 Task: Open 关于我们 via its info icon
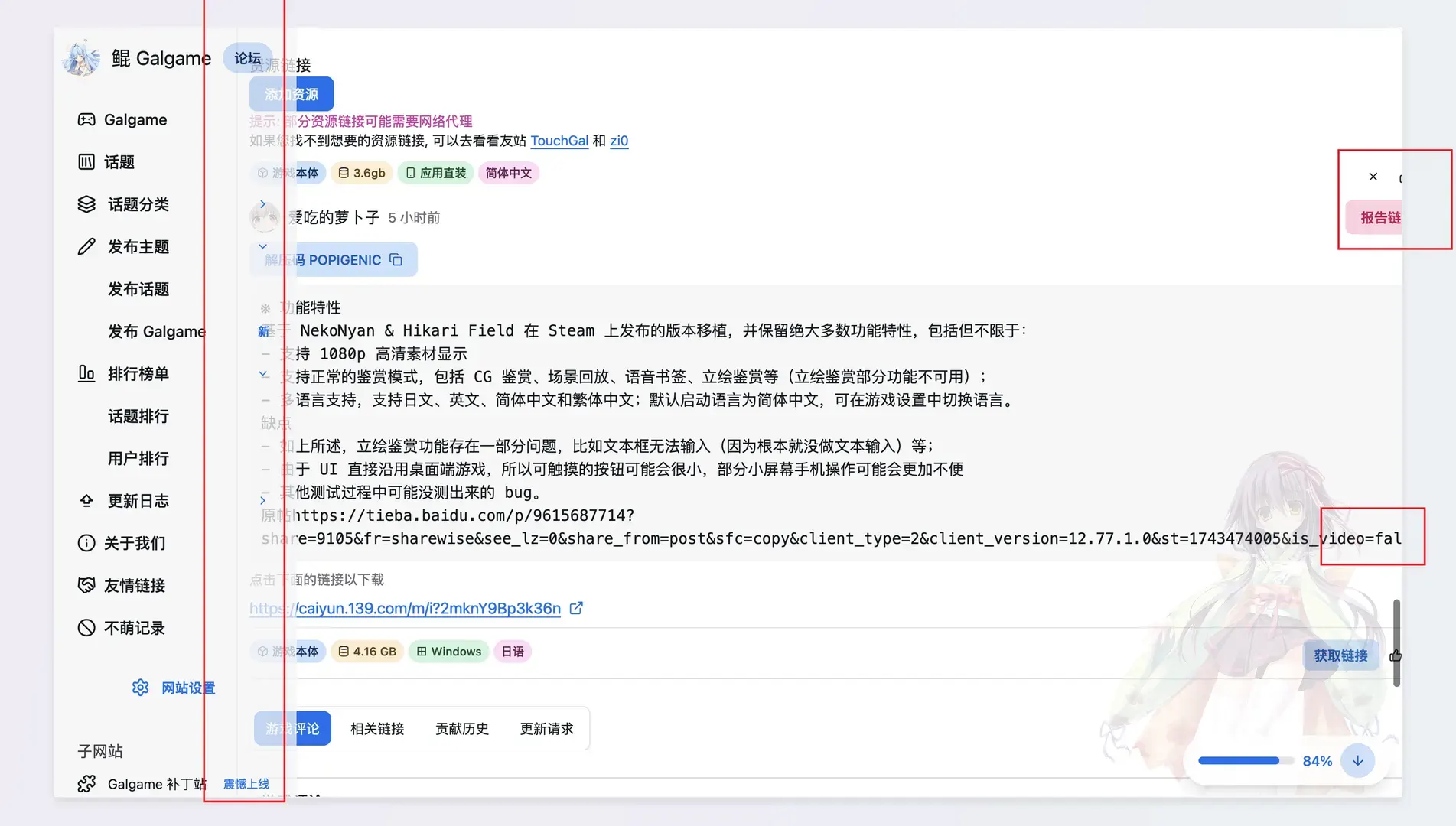coord(86,543)
